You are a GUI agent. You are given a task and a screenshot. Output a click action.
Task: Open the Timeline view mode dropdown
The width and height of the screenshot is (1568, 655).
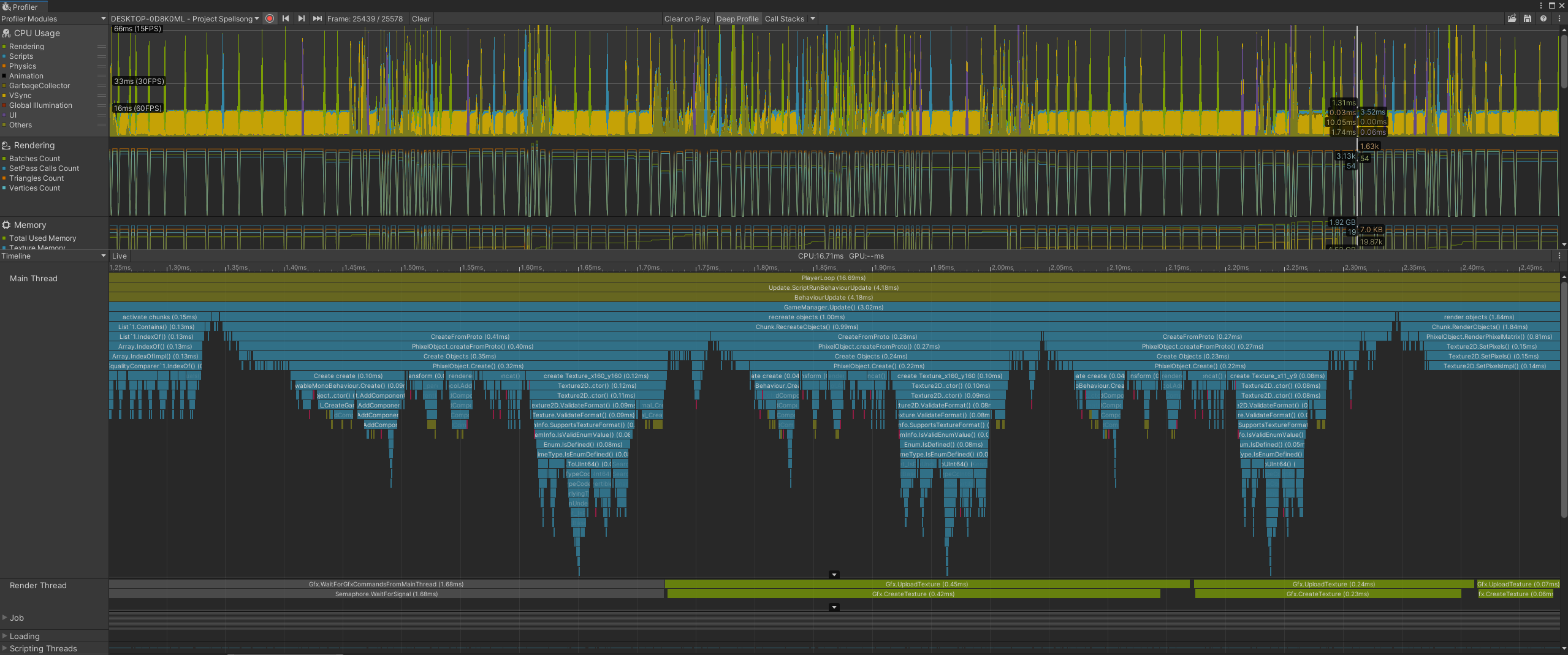(x=54, y=256)
